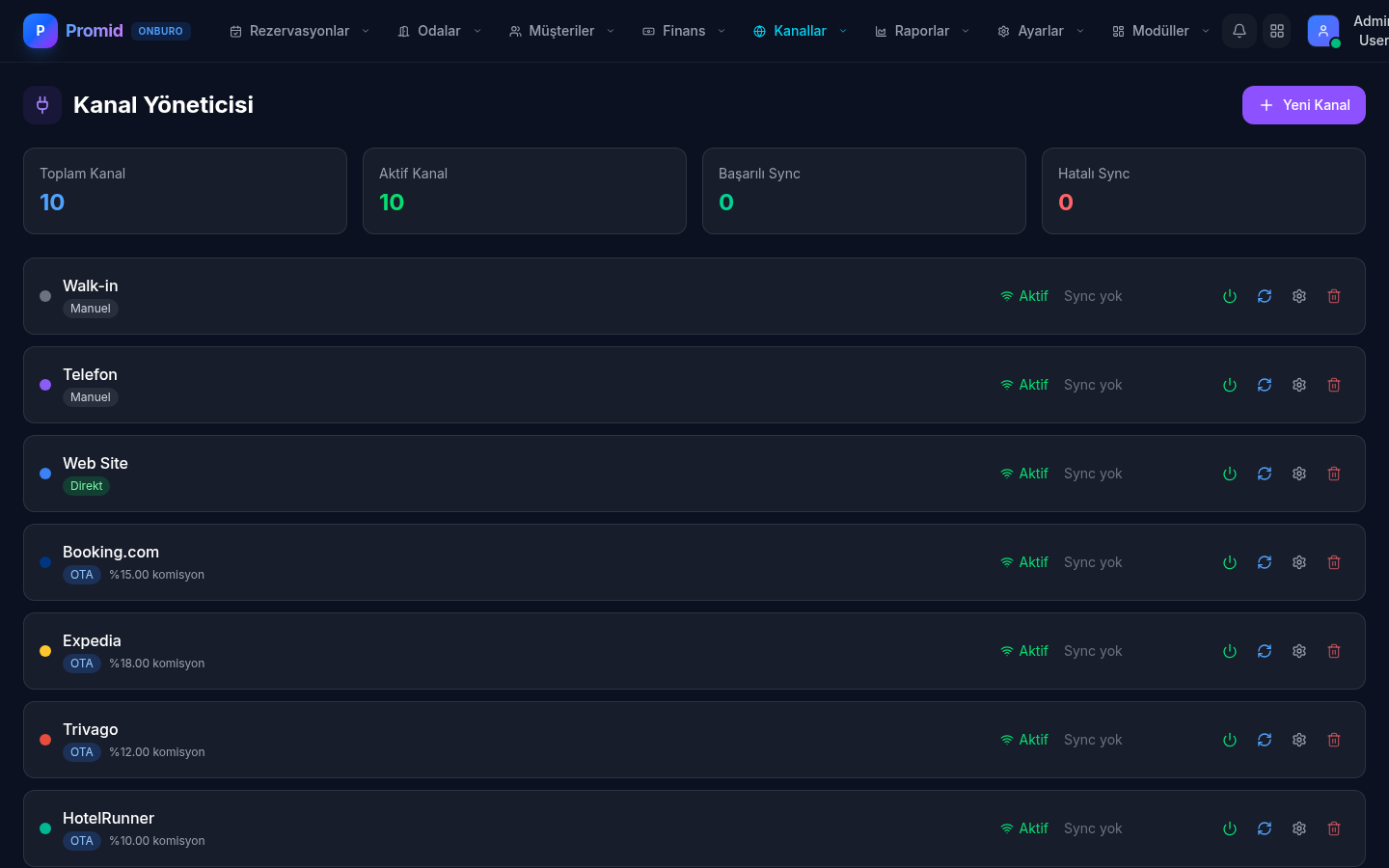Click Yeni Kanal button
Screen dimensions: 1389x868
tap(1304, 105)
